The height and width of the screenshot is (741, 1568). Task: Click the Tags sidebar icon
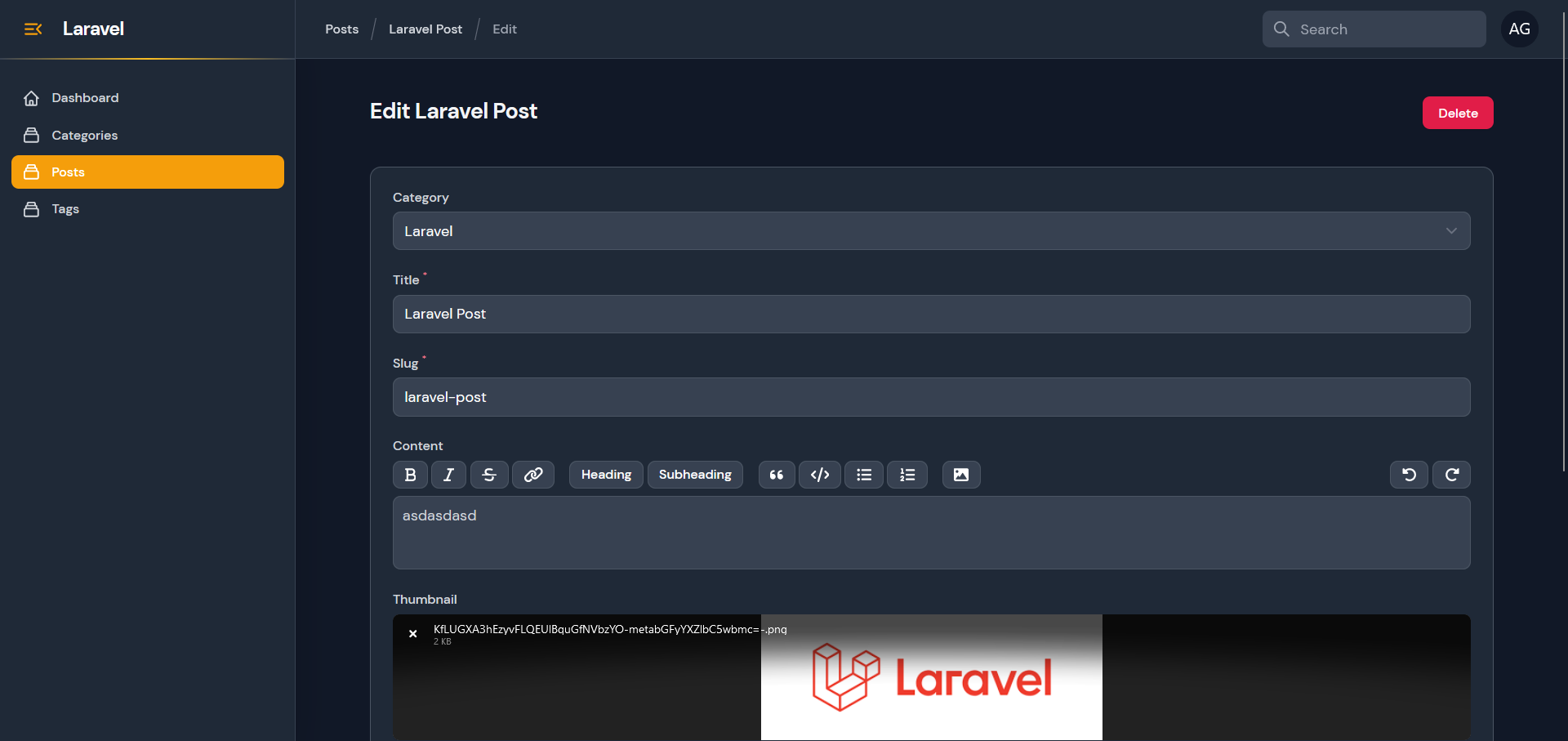click(31, 209)
